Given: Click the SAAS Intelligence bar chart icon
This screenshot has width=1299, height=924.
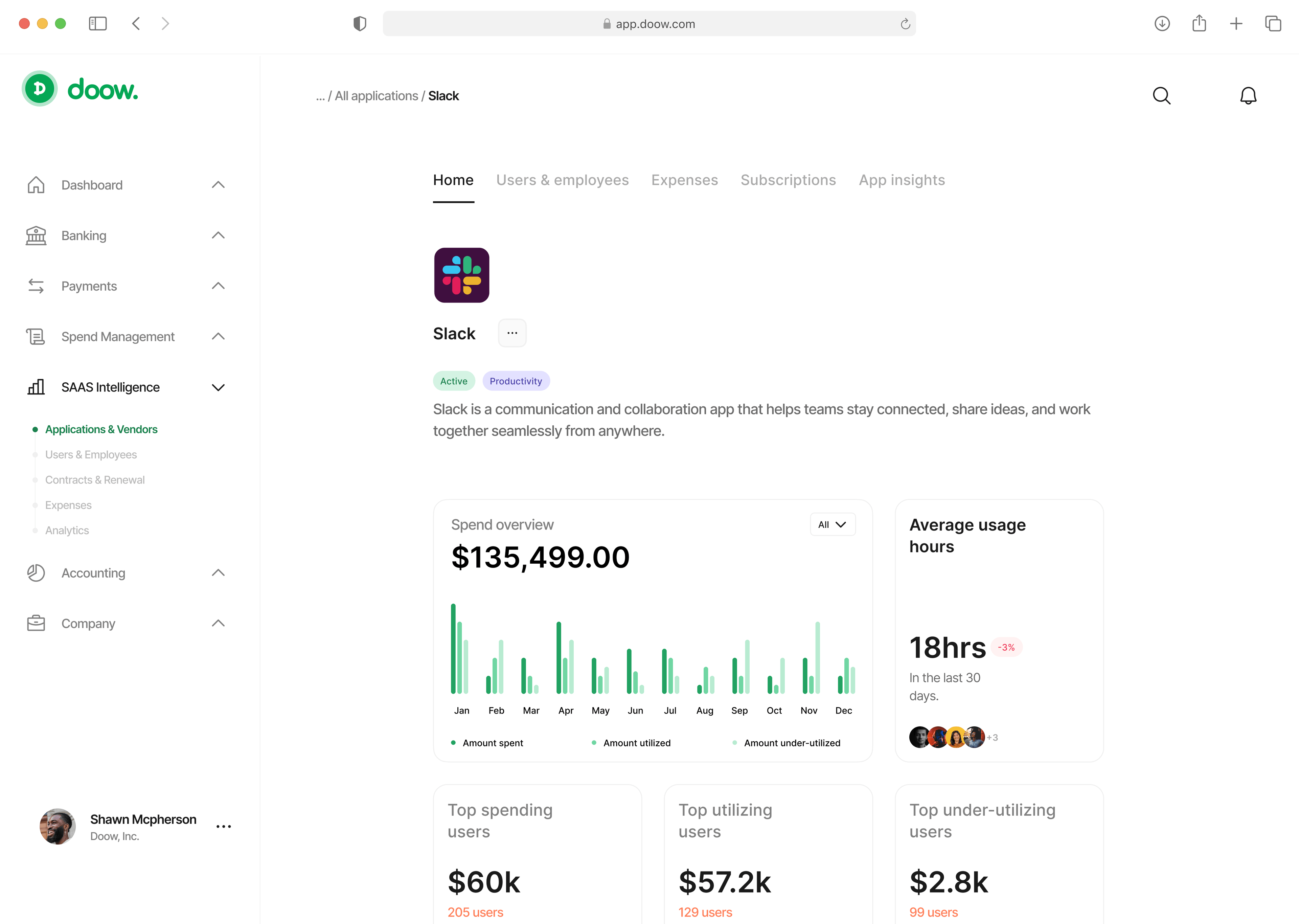Looking at the screenshot, I should 36,387.
